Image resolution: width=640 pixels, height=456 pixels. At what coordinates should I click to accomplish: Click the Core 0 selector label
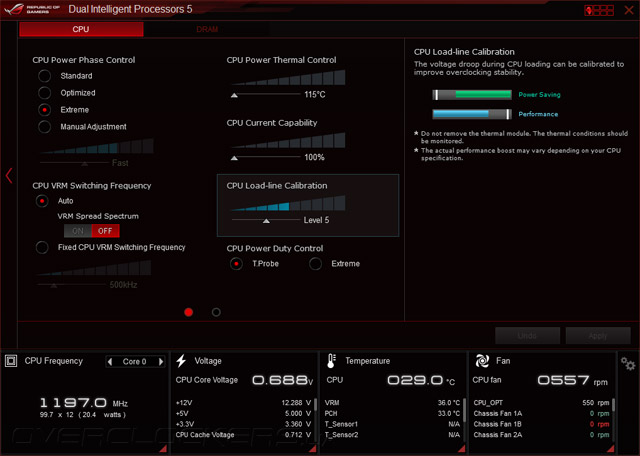(x=135, y=362)
